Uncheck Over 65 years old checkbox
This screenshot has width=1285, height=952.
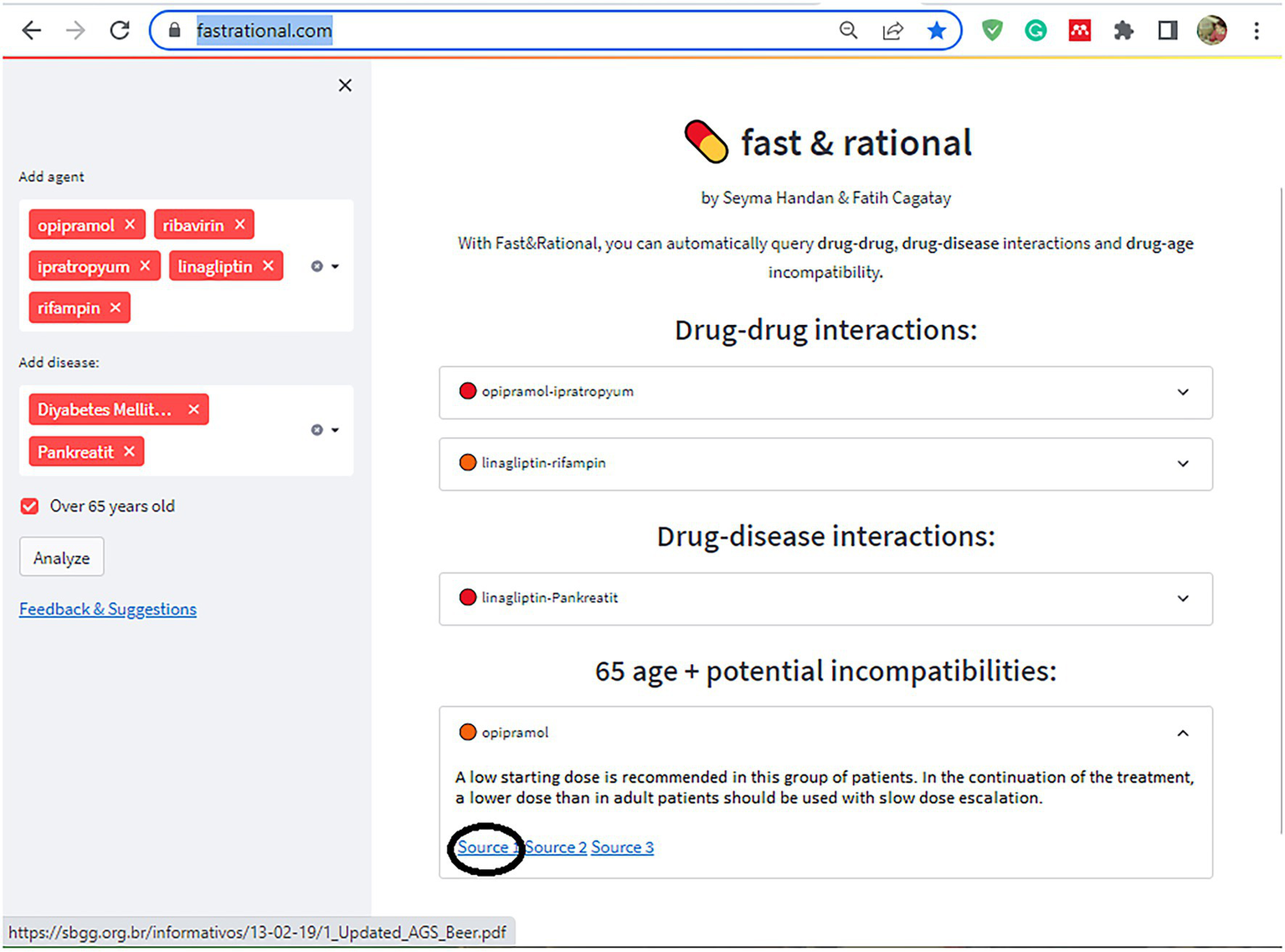tap(30, 507)
